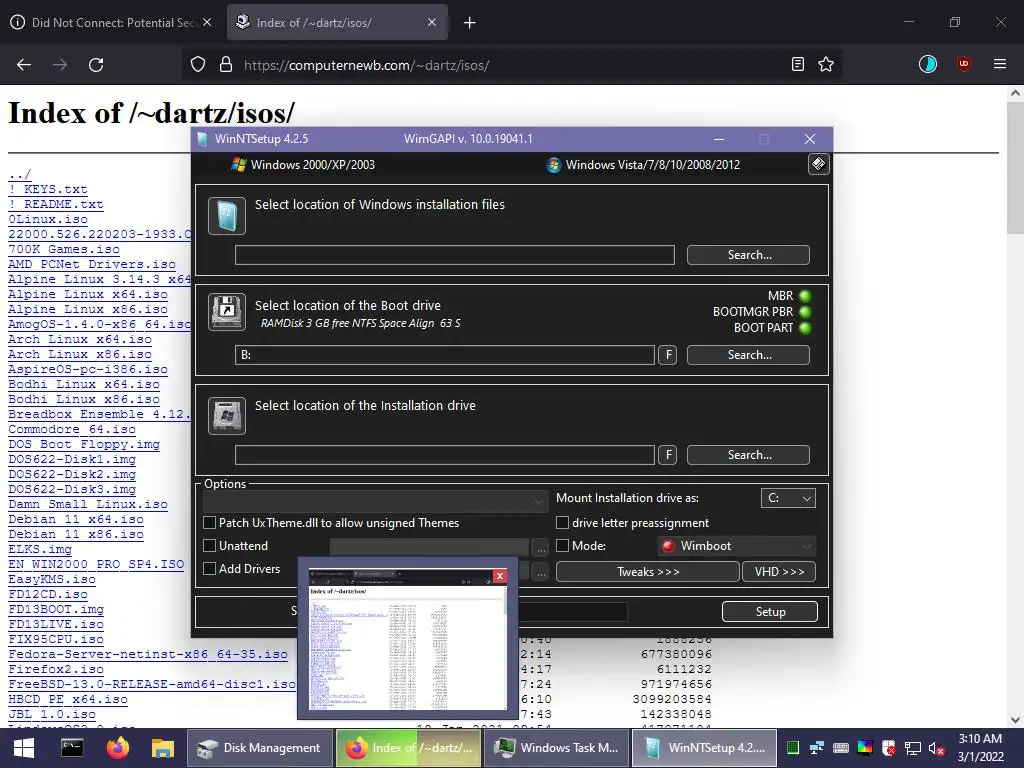Open the Firefox hamburger menu

[1000, 64]
